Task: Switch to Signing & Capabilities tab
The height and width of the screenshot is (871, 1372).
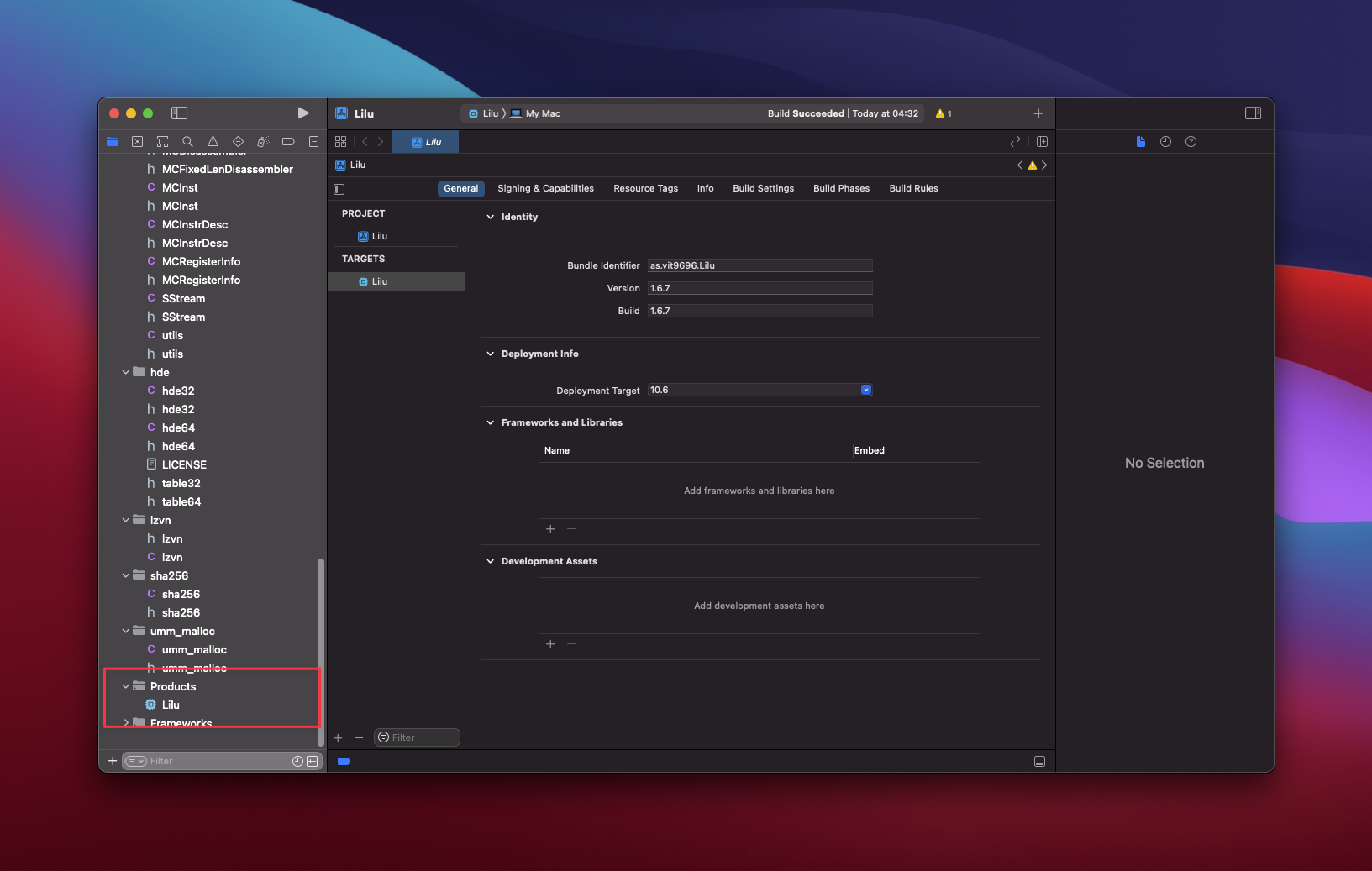Action: [545, 188]
